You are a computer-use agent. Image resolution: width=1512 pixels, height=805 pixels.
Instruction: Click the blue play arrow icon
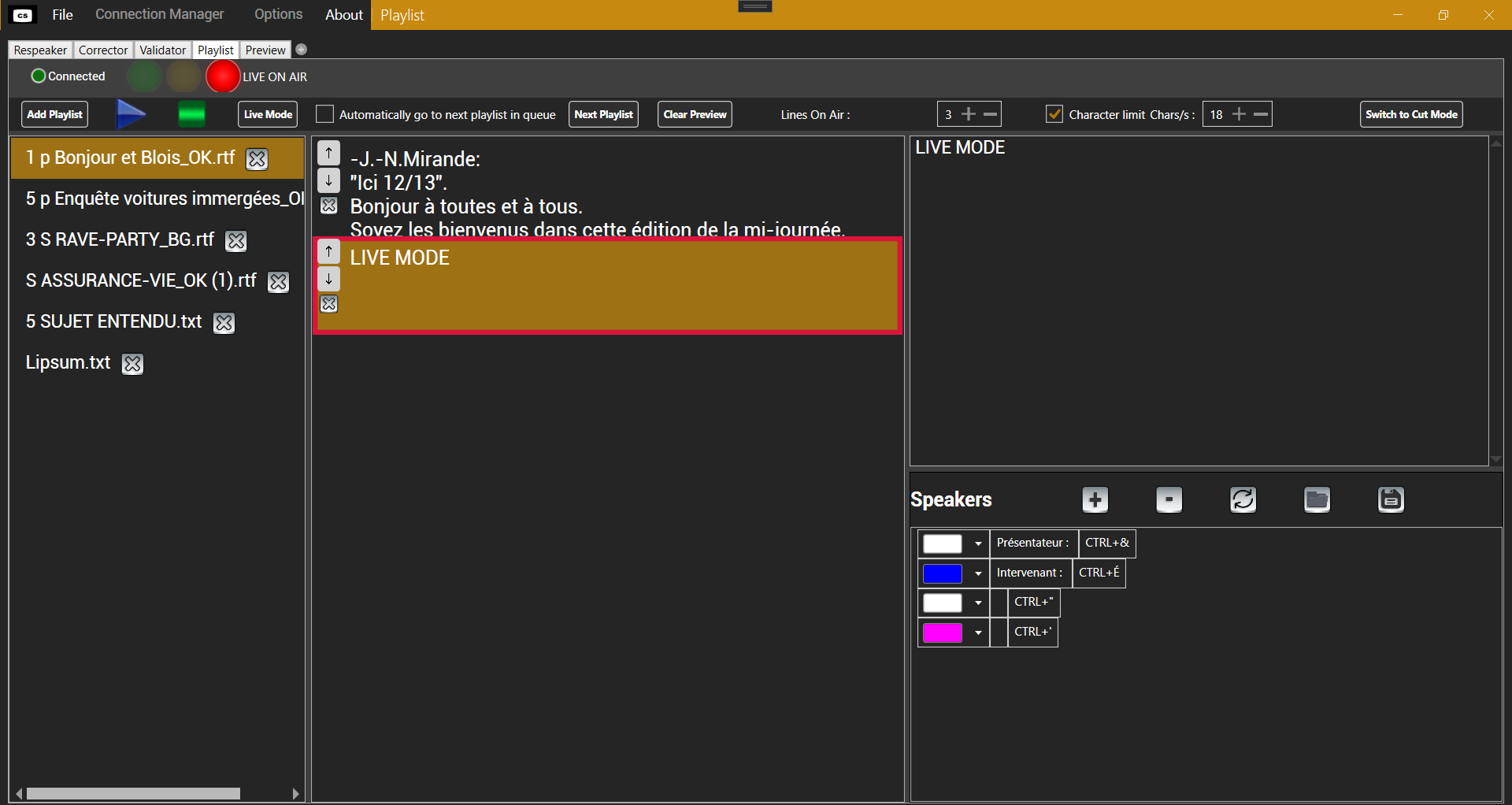point(131,114)
